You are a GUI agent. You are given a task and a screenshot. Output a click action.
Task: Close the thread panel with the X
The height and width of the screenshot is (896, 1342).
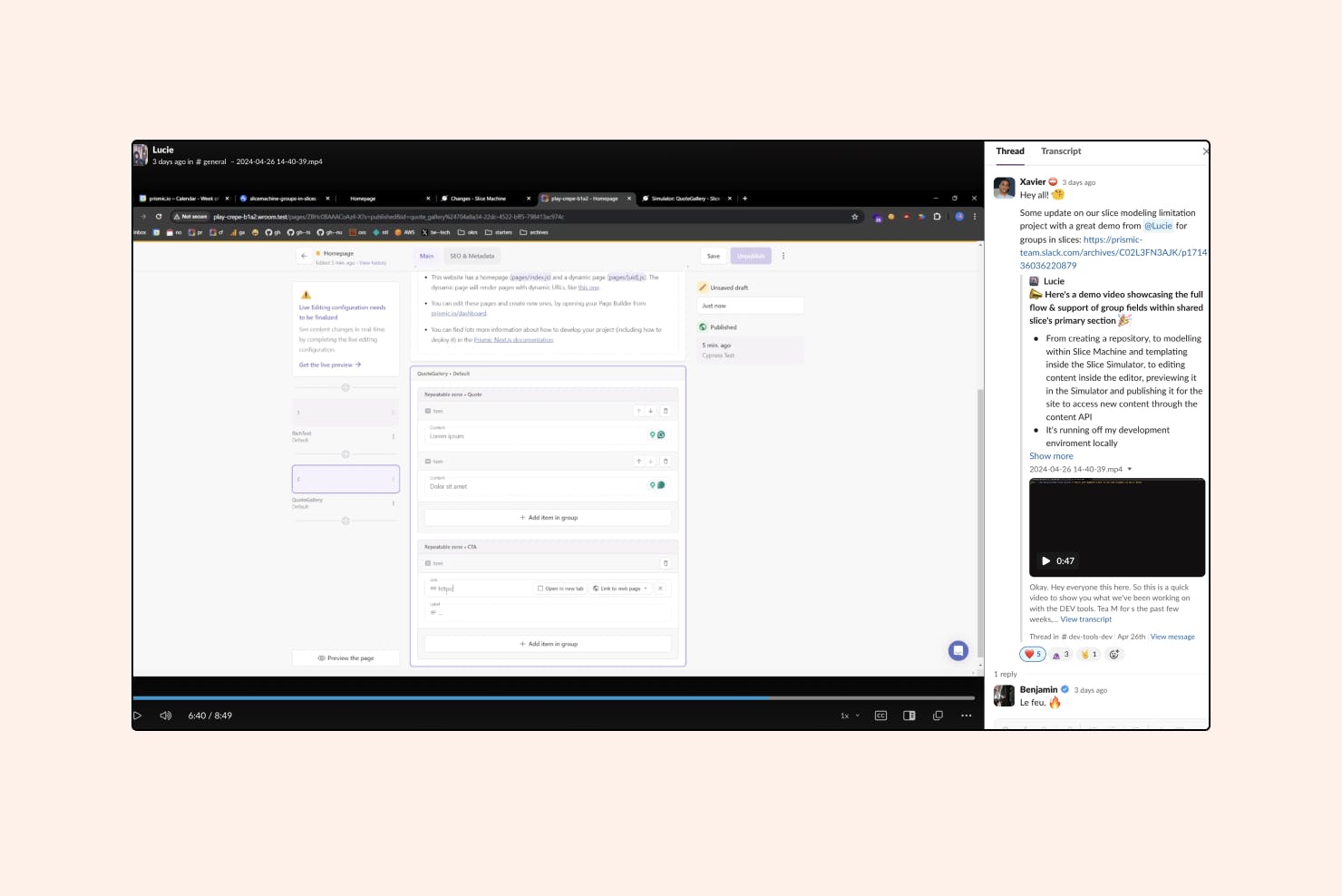pos(1205,151)
